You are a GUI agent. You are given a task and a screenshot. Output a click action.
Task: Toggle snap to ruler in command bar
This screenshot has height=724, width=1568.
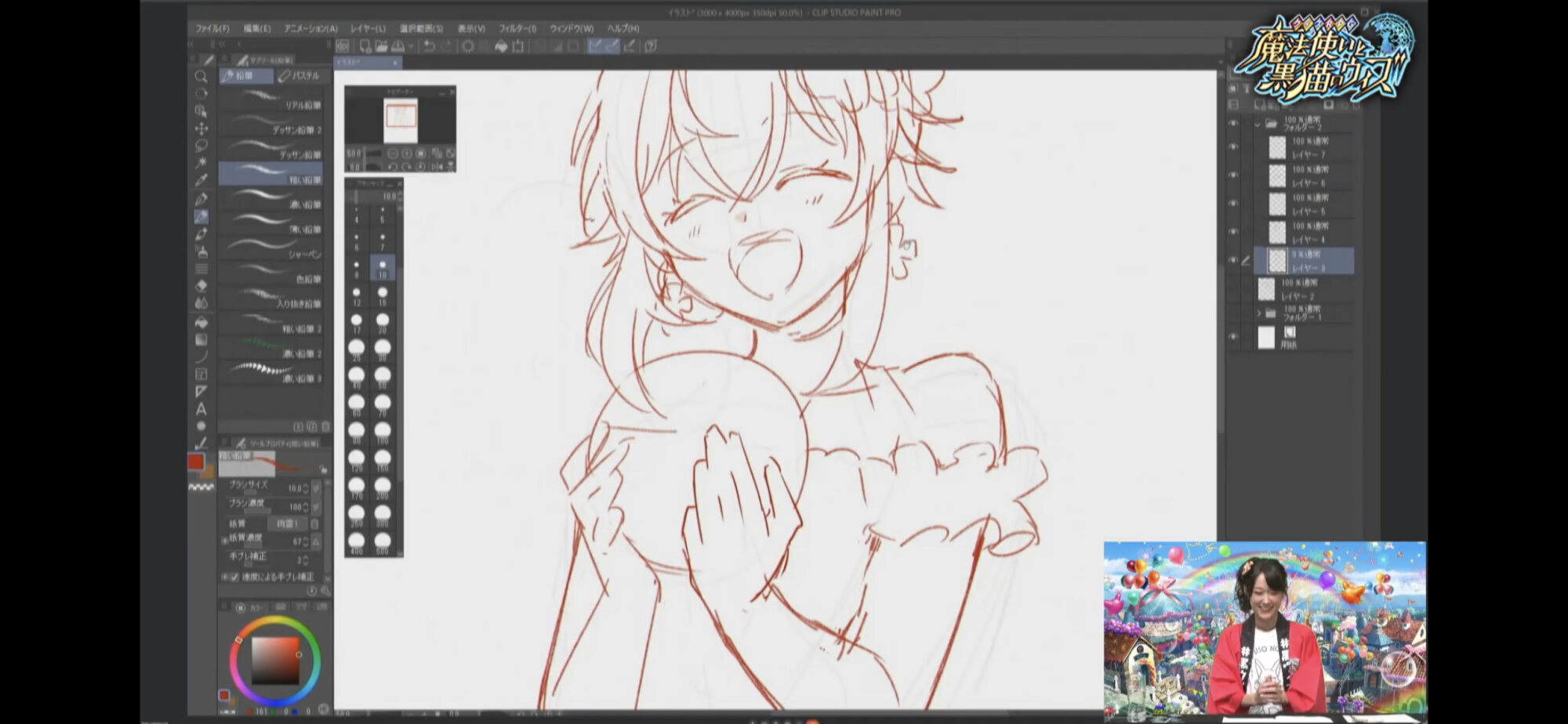[595, 46]
